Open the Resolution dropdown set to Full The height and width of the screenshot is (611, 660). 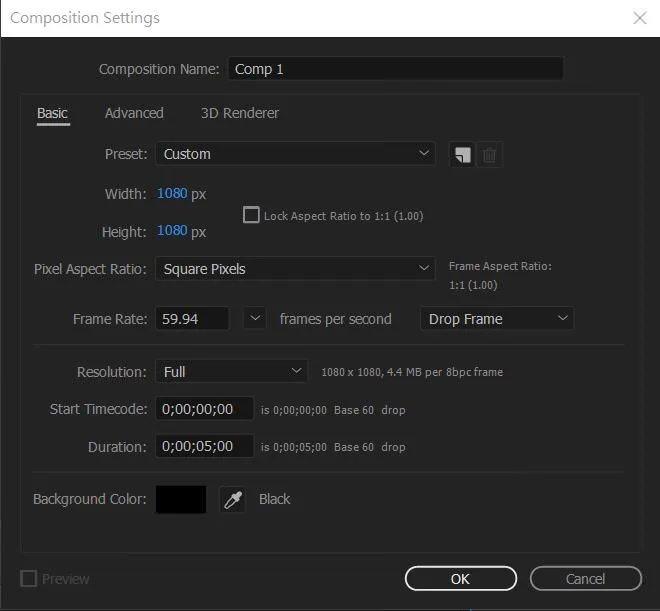[232, 371]
